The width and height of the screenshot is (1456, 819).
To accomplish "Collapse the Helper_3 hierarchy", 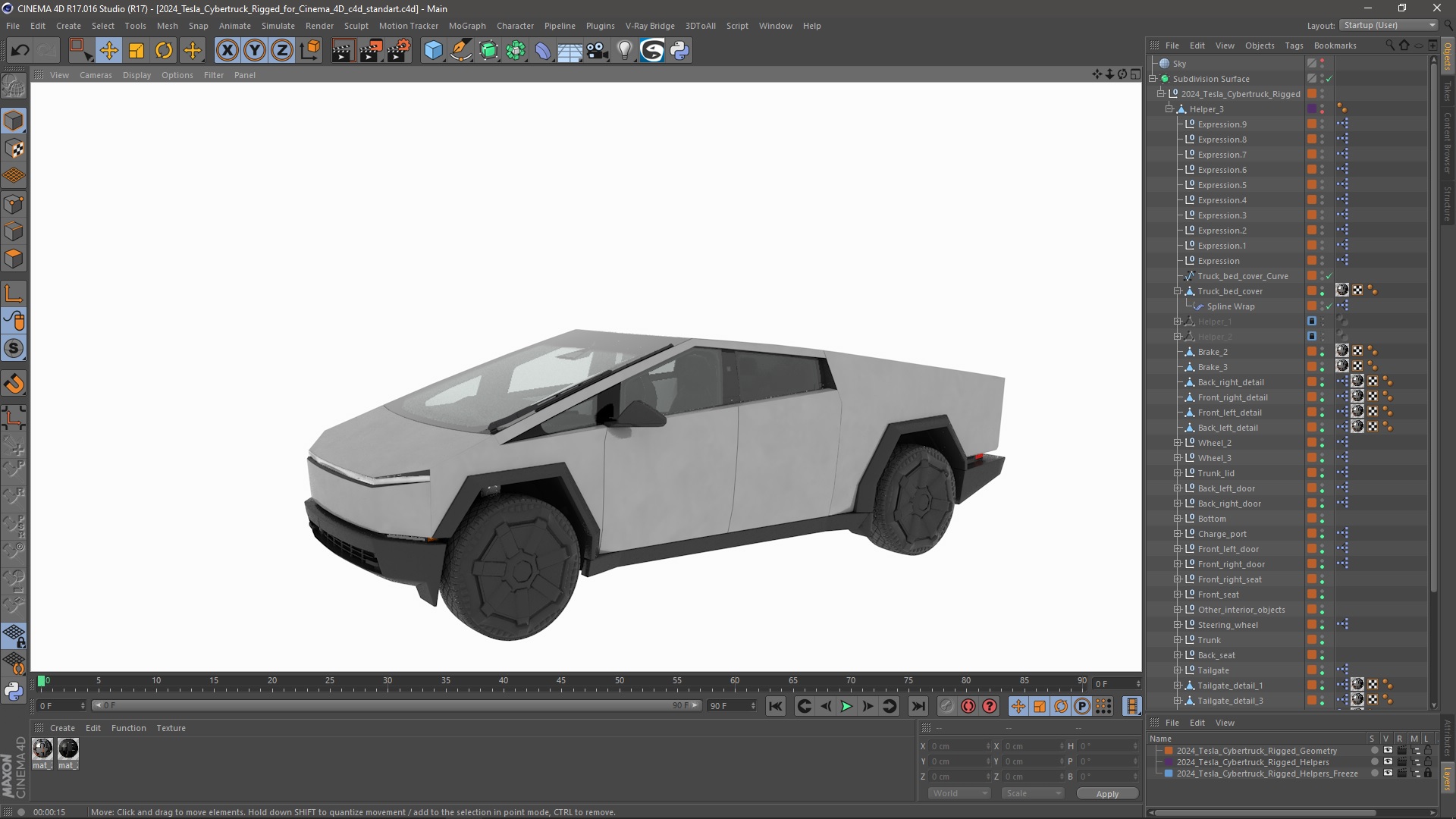I will click(1169, 109).
